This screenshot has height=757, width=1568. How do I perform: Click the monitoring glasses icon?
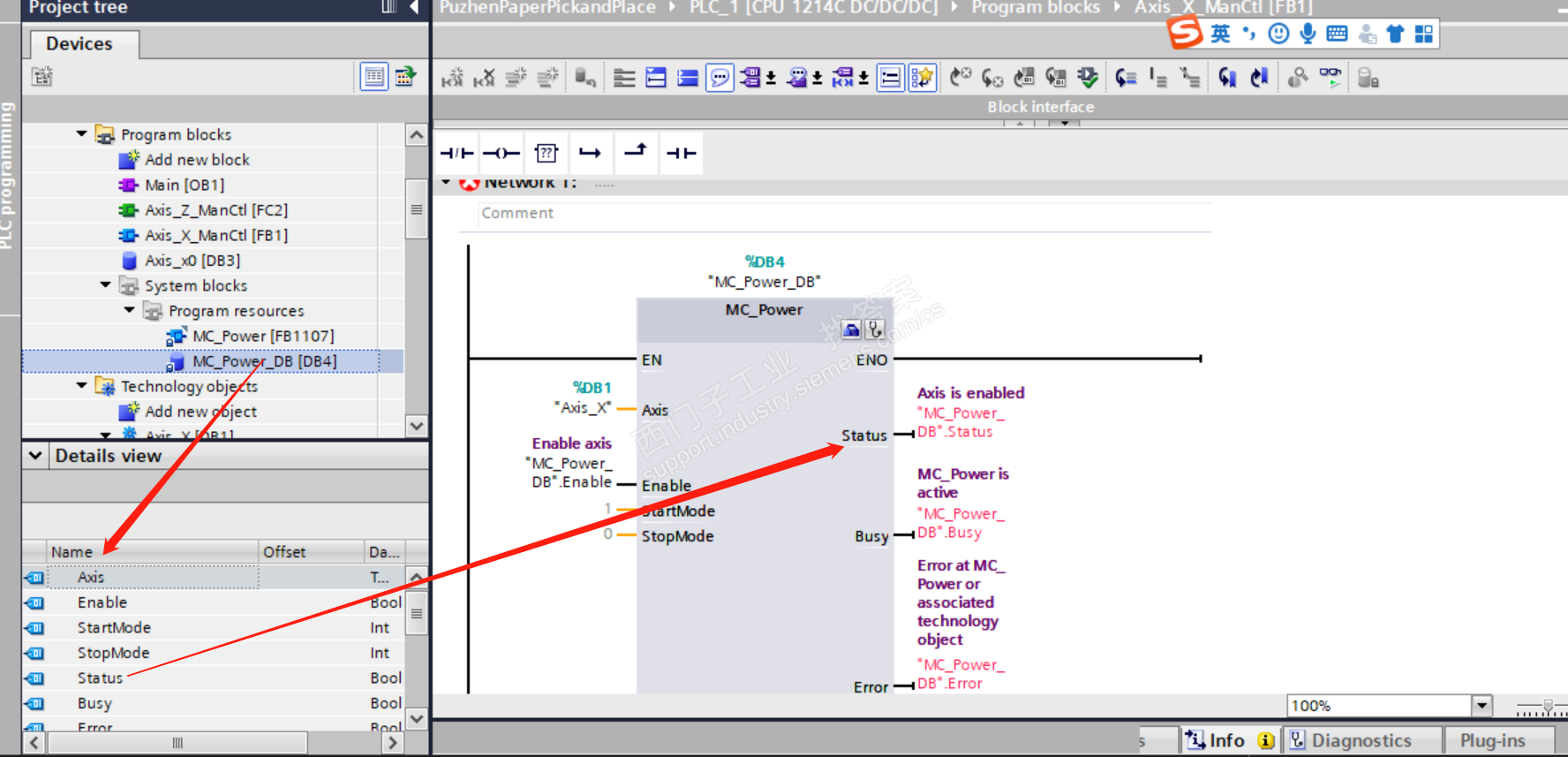coord(1331,79)
